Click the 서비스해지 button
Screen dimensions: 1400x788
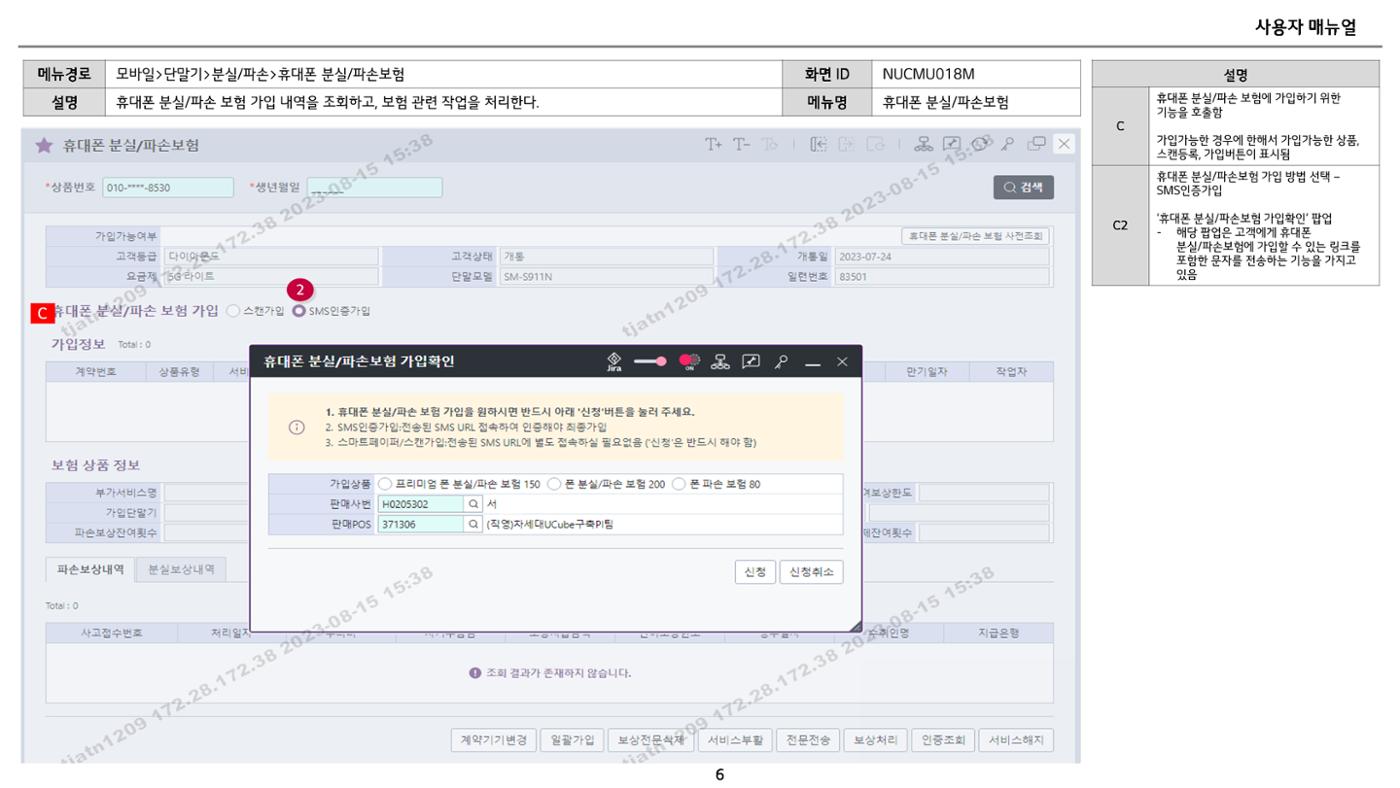click(x=1016, y=741)
